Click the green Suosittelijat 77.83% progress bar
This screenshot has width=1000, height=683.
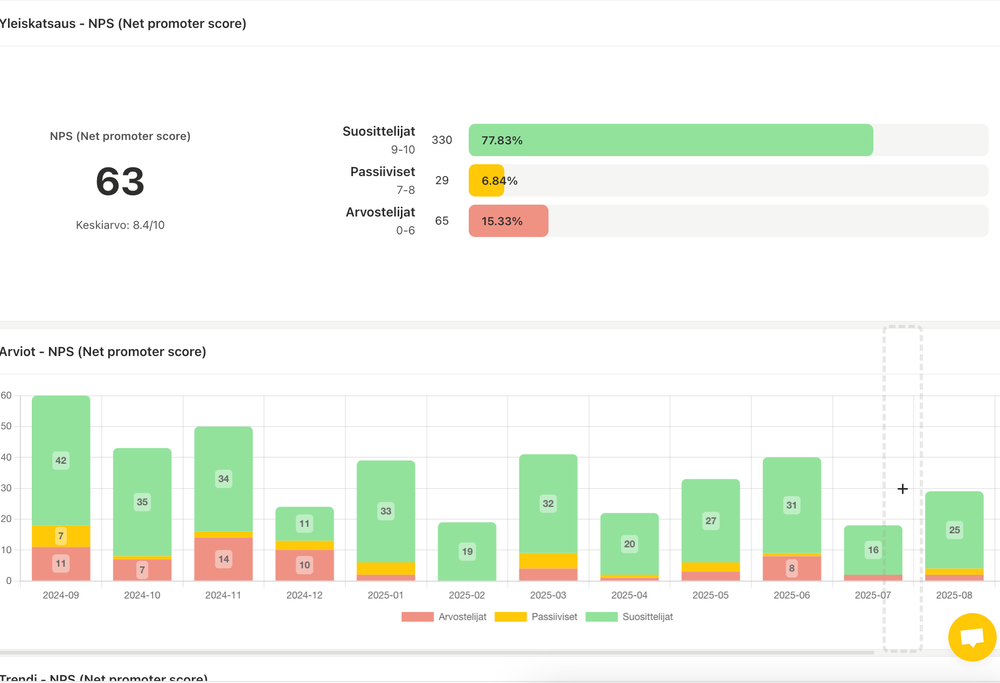(670, 140)
